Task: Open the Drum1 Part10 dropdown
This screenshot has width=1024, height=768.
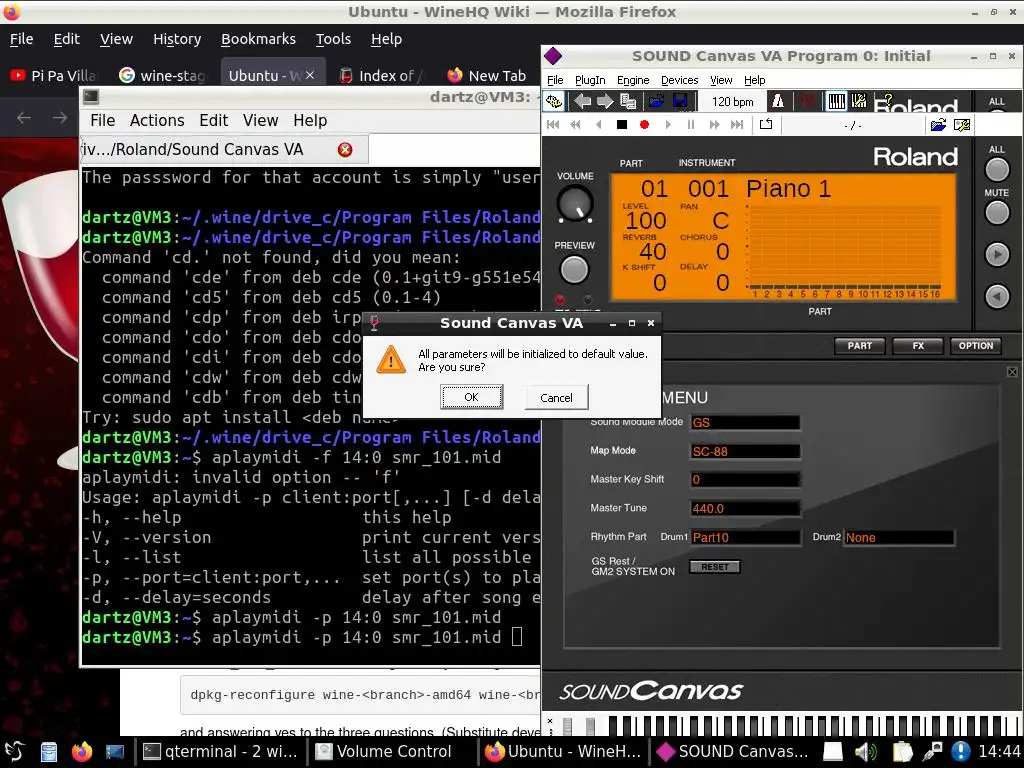Action: 744,537
